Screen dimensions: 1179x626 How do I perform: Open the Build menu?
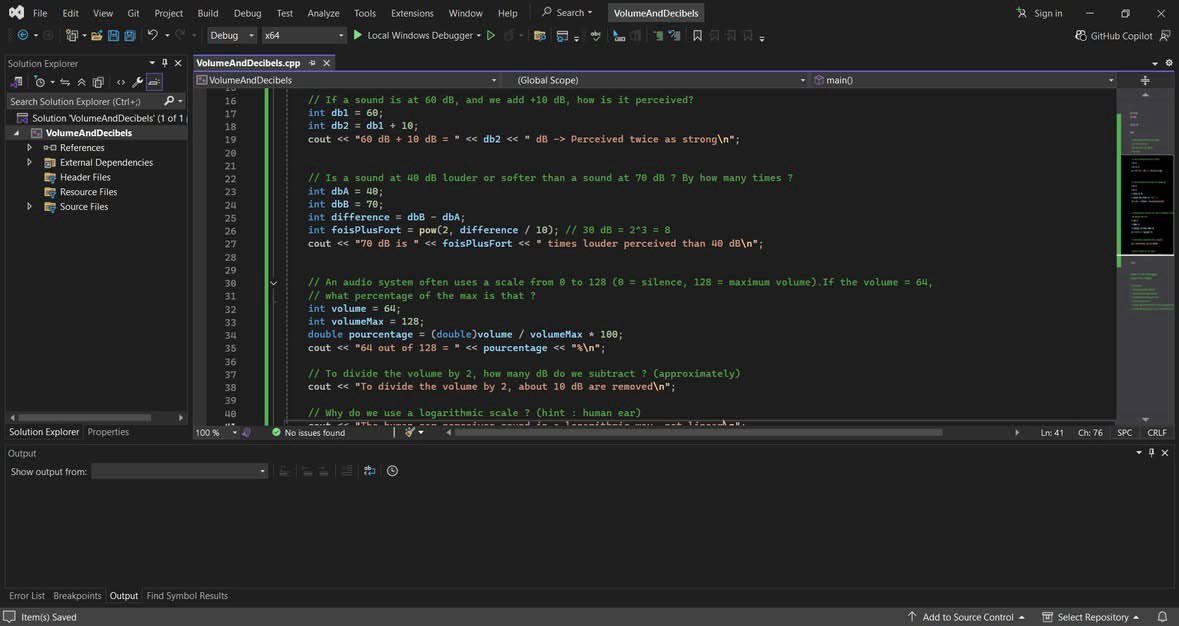click(x=208, y=13)
